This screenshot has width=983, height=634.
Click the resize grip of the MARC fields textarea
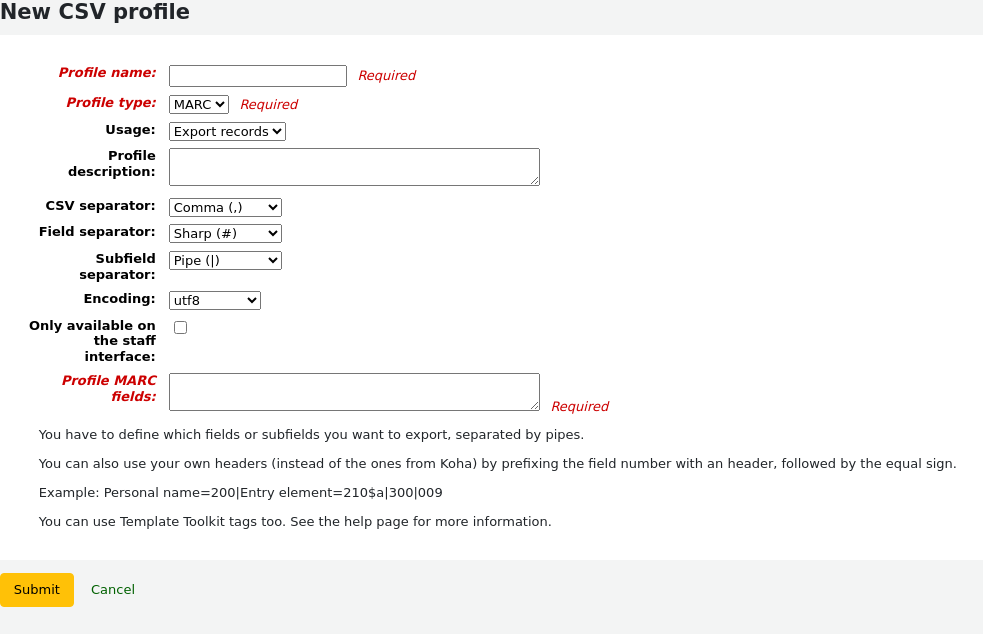(536, 408)
